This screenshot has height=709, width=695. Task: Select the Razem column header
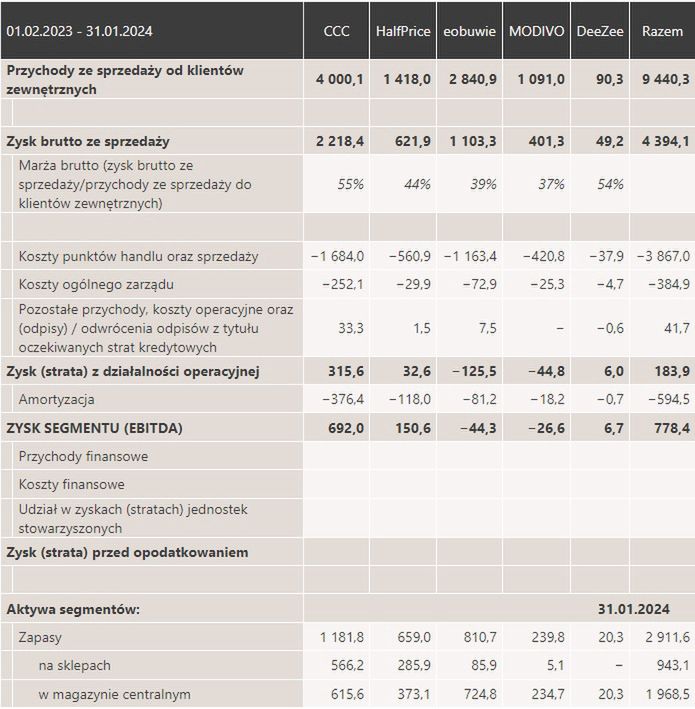(x=662, y=31)
